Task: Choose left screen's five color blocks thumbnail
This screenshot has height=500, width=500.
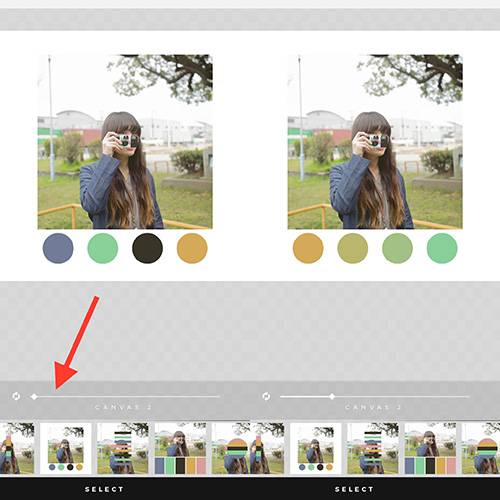Action: (180, 449)
